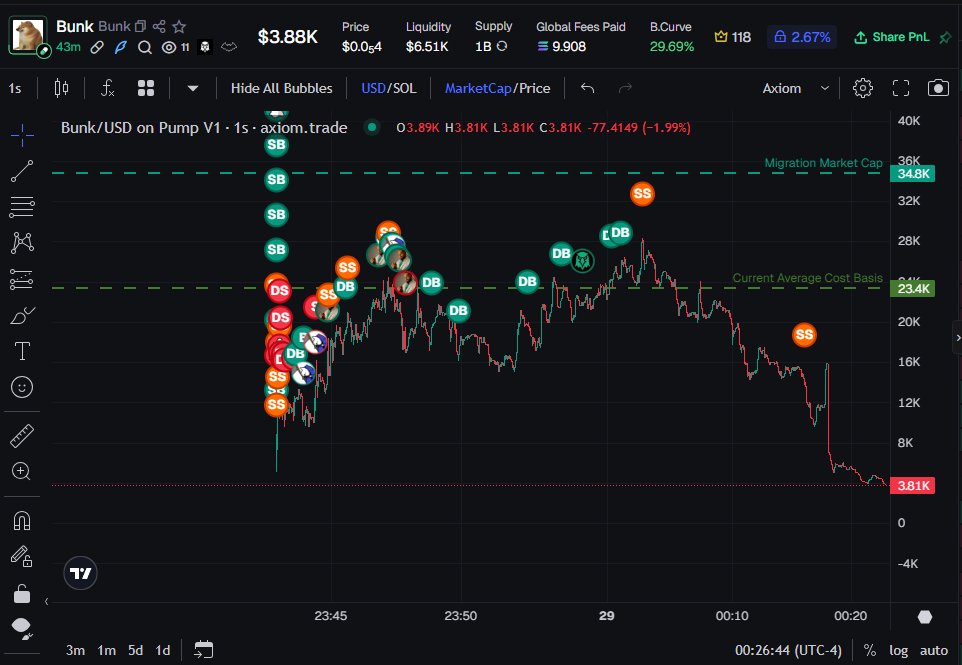Open the long position forecasting tool
Viewport: 962px width, 665px height.
pyautogui.click(x=22, y=279)
